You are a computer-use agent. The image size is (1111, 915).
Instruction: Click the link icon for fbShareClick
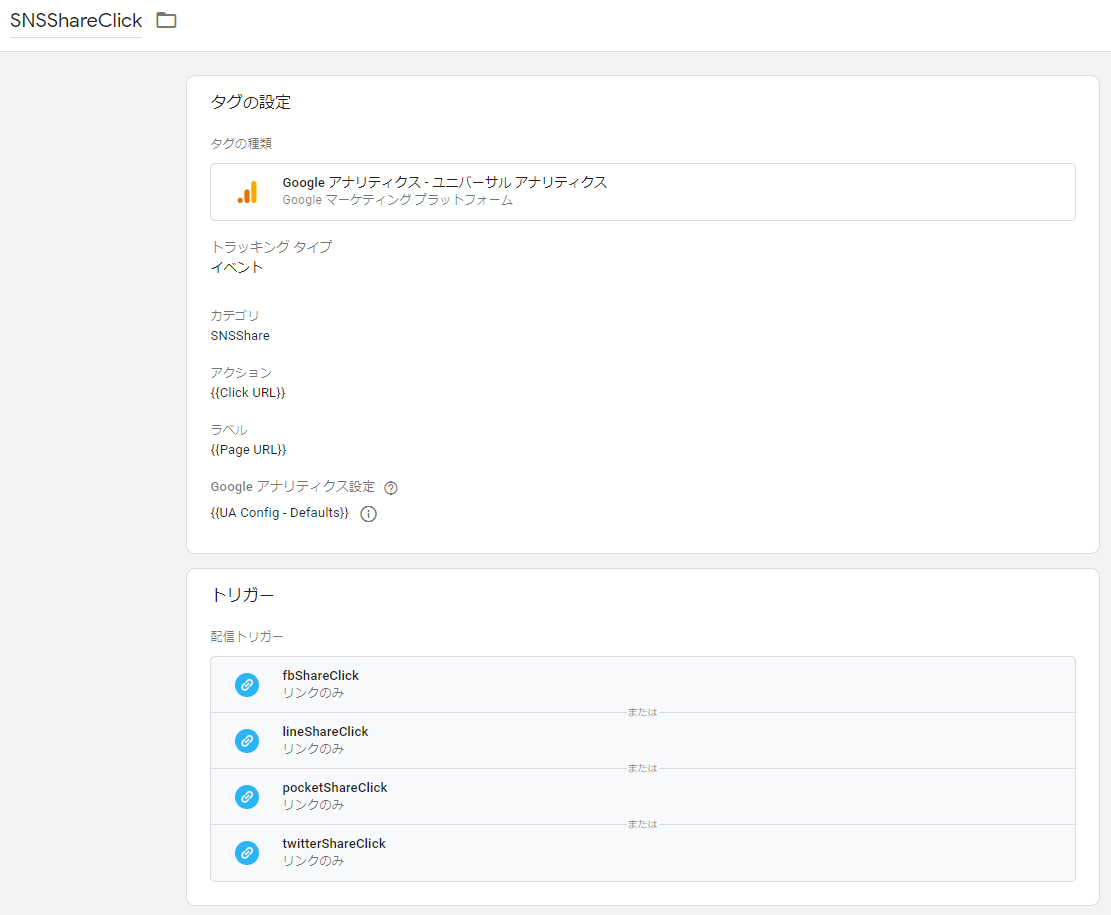247,685
